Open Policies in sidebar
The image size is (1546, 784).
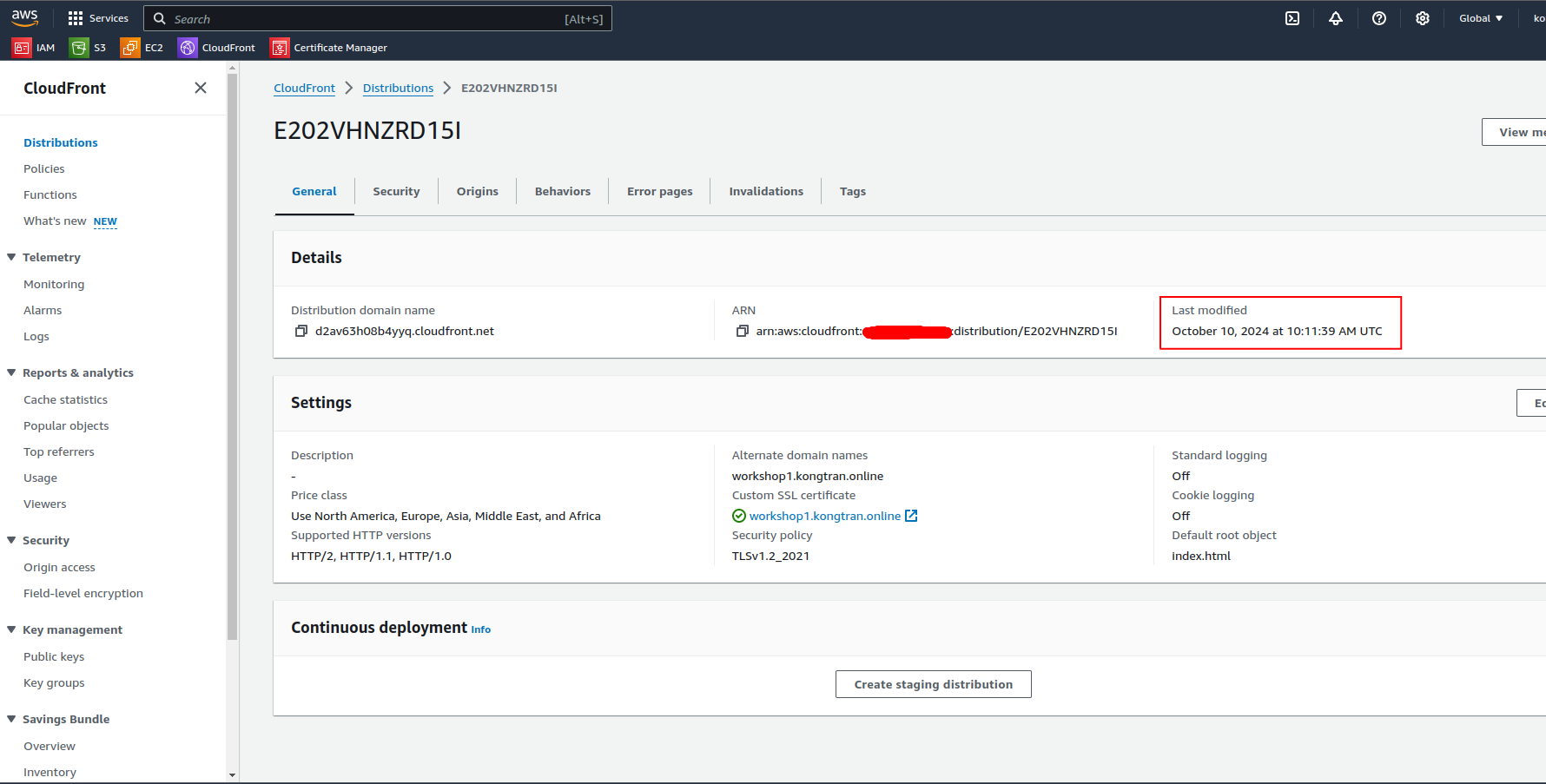tap(44, 168)
